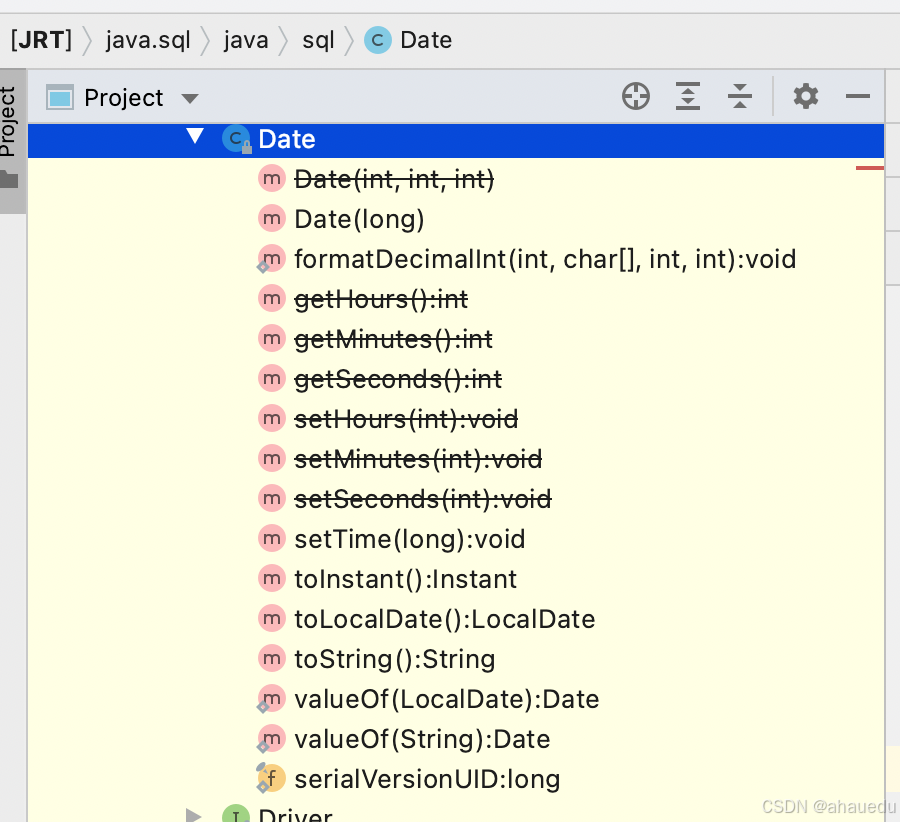Click the Collapse All icon

[740, 96]
